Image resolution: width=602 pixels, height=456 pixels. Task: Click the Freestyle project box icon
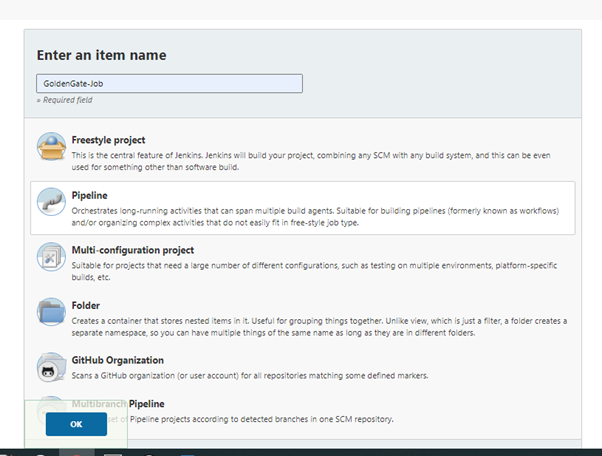click(51, 146)
